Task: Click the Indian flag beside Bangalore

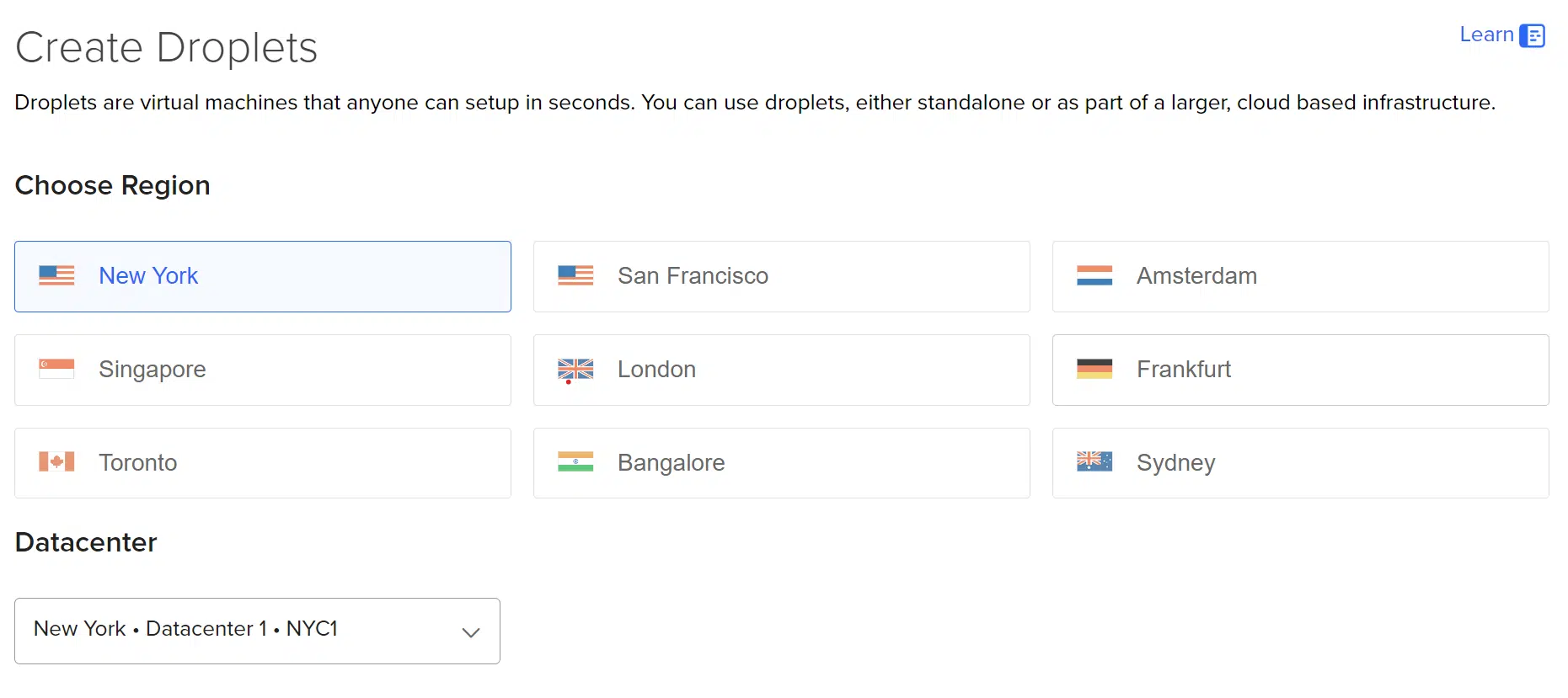Action: point(575,461)
